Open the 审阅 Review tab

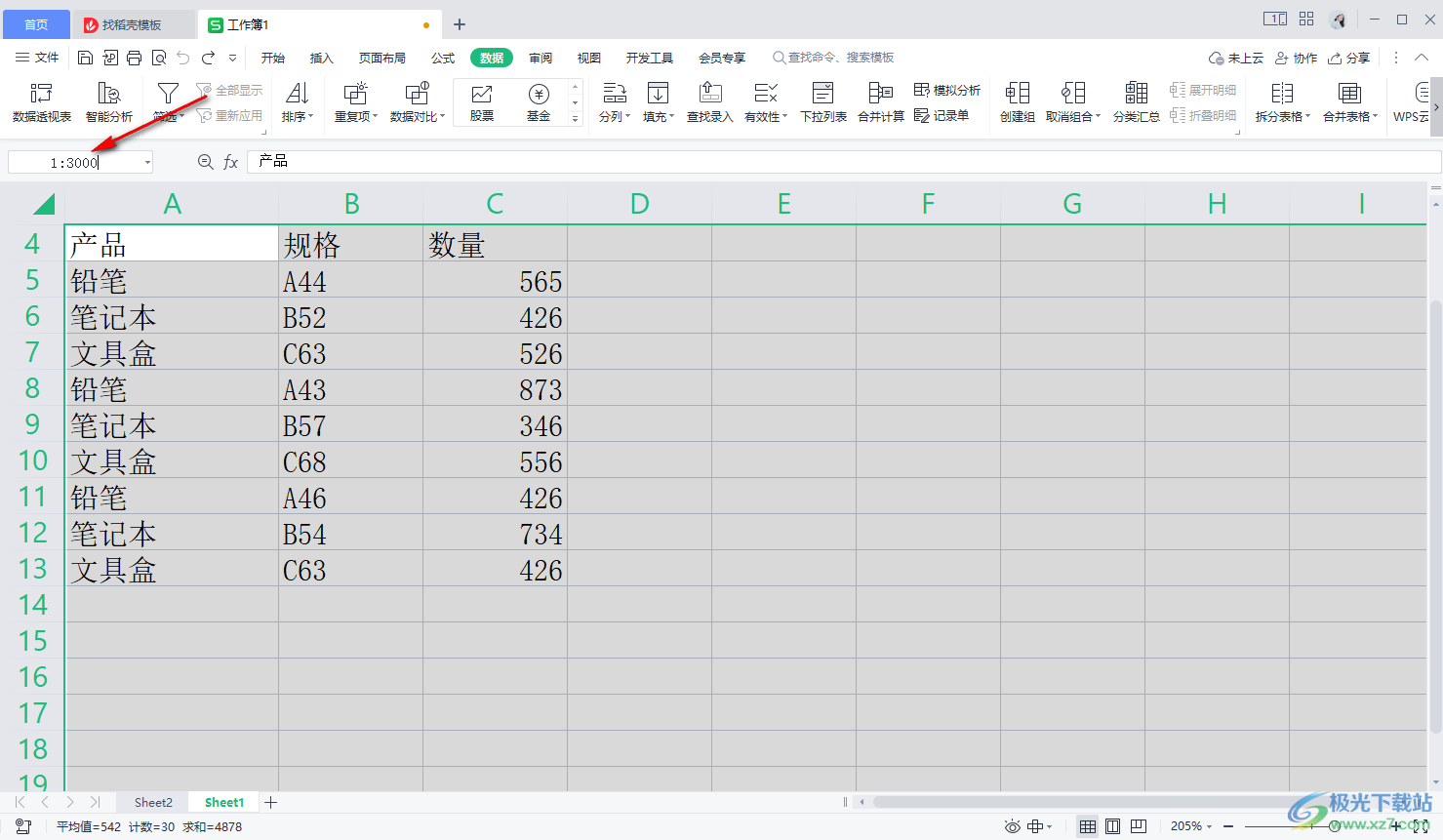pyautogui.click(x=541, y=58)
